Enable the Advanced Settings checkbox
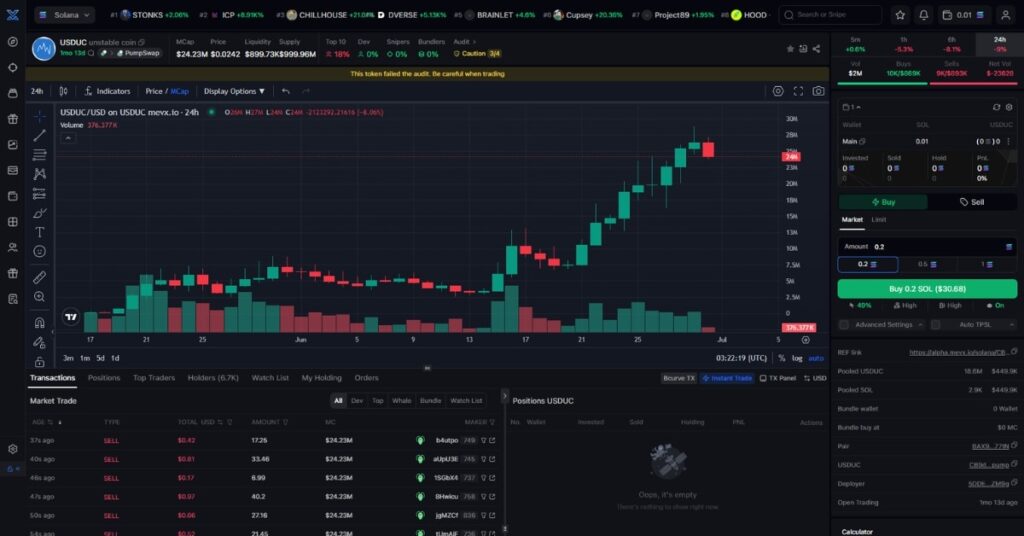This screenshot has width=1024, height=536. [x=844, y=324]
